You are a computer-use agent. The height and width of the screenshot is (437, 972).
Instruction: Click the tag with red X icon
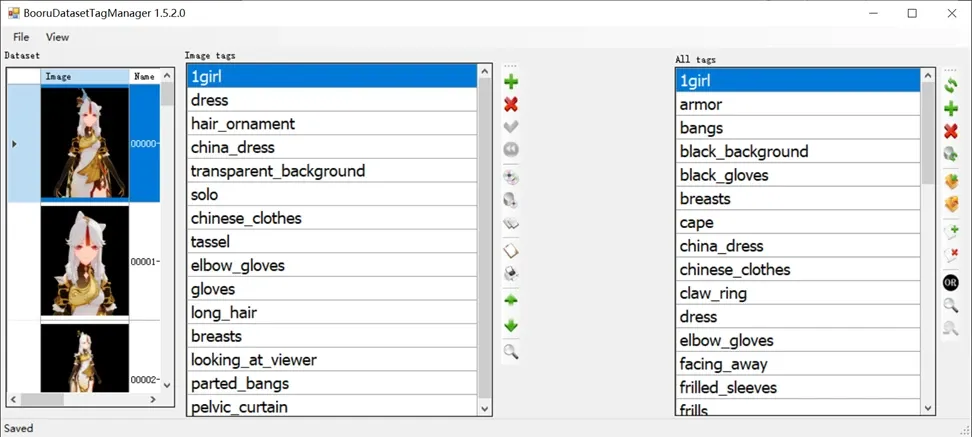click(x=950, y=255)
